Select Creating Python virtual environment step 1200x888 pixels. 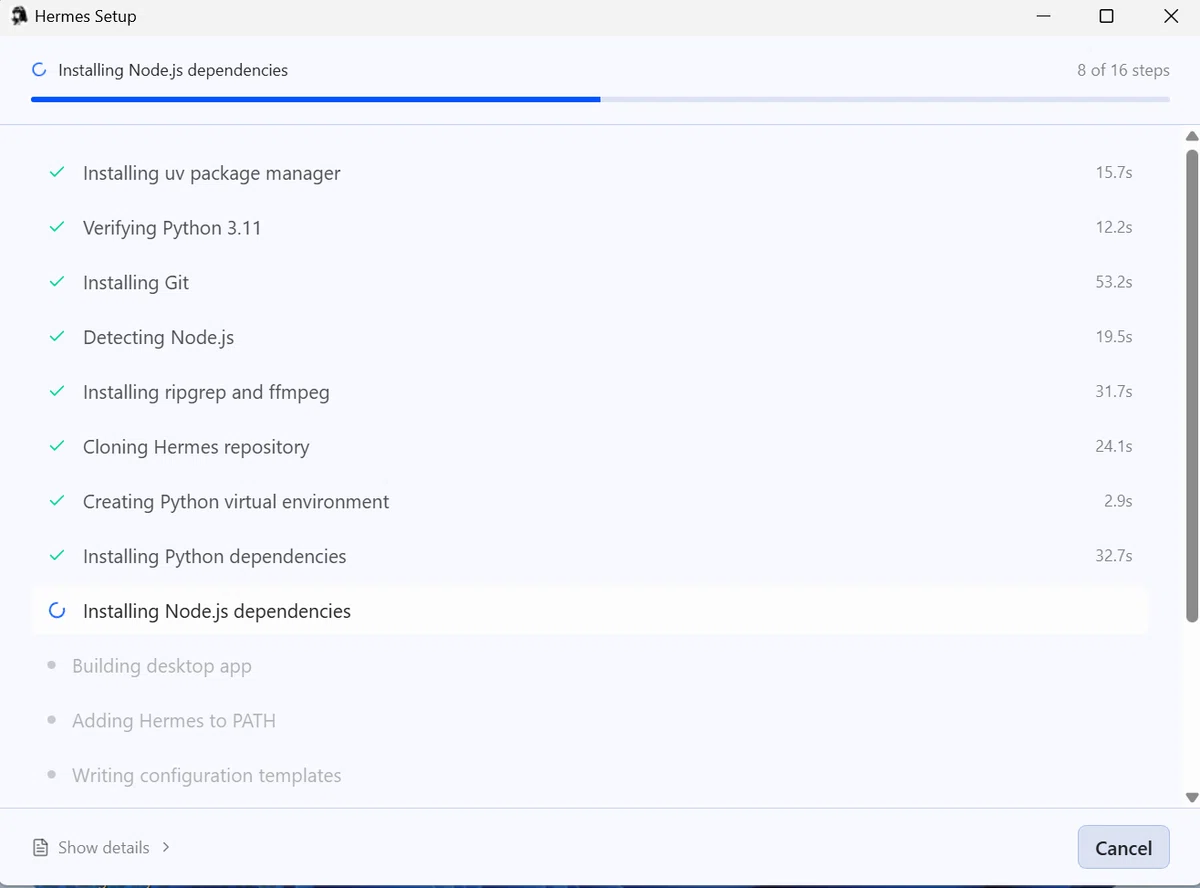pyautogui.click(x=590, y=501)
